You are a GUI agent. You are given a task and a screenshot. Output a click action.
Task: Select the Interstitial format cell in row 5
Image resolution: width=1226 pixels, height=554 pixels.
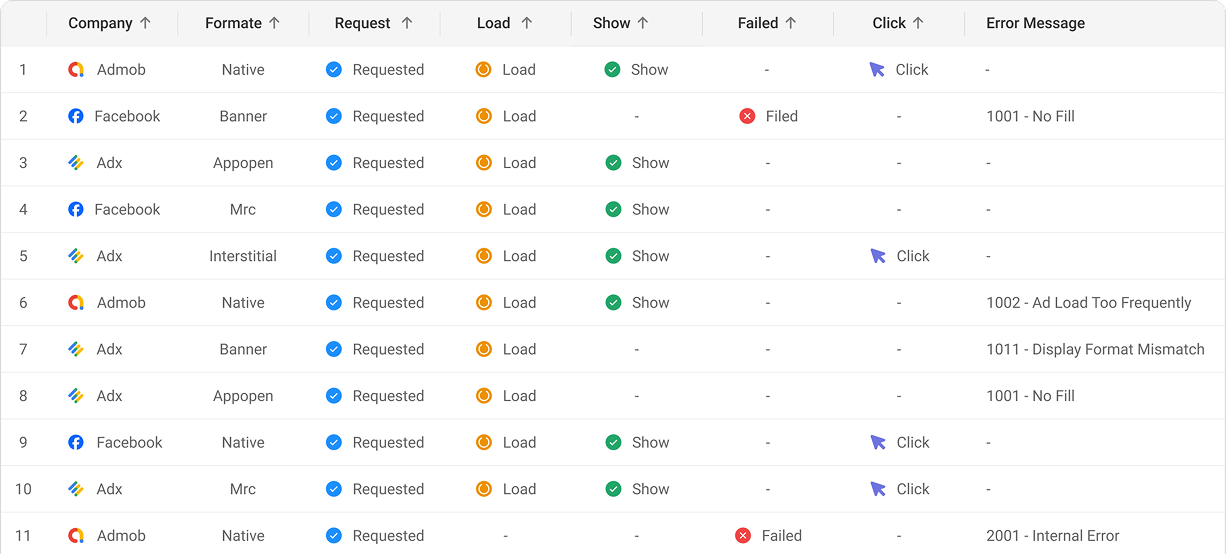(243, 256)
